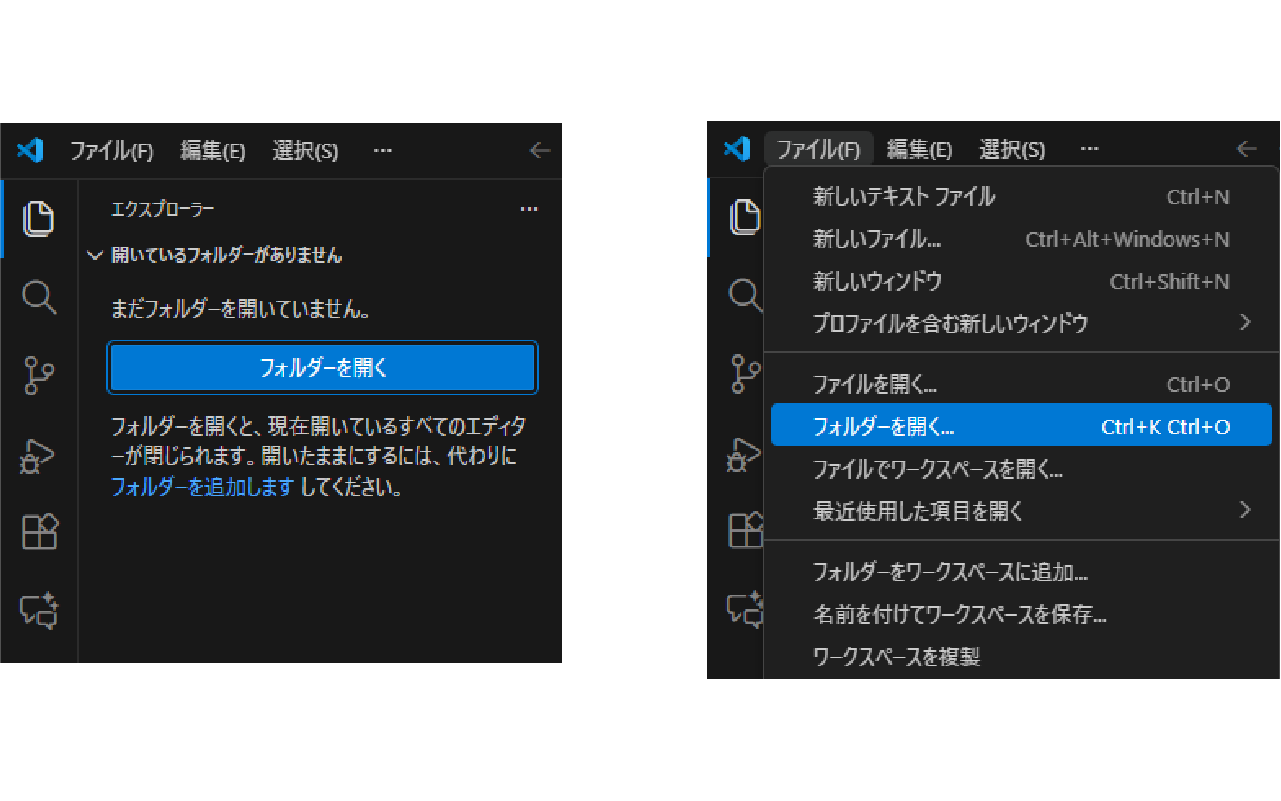Open 選択(S) menu in right window
Screen dimensions: 1281x801
click(1012, 149)
